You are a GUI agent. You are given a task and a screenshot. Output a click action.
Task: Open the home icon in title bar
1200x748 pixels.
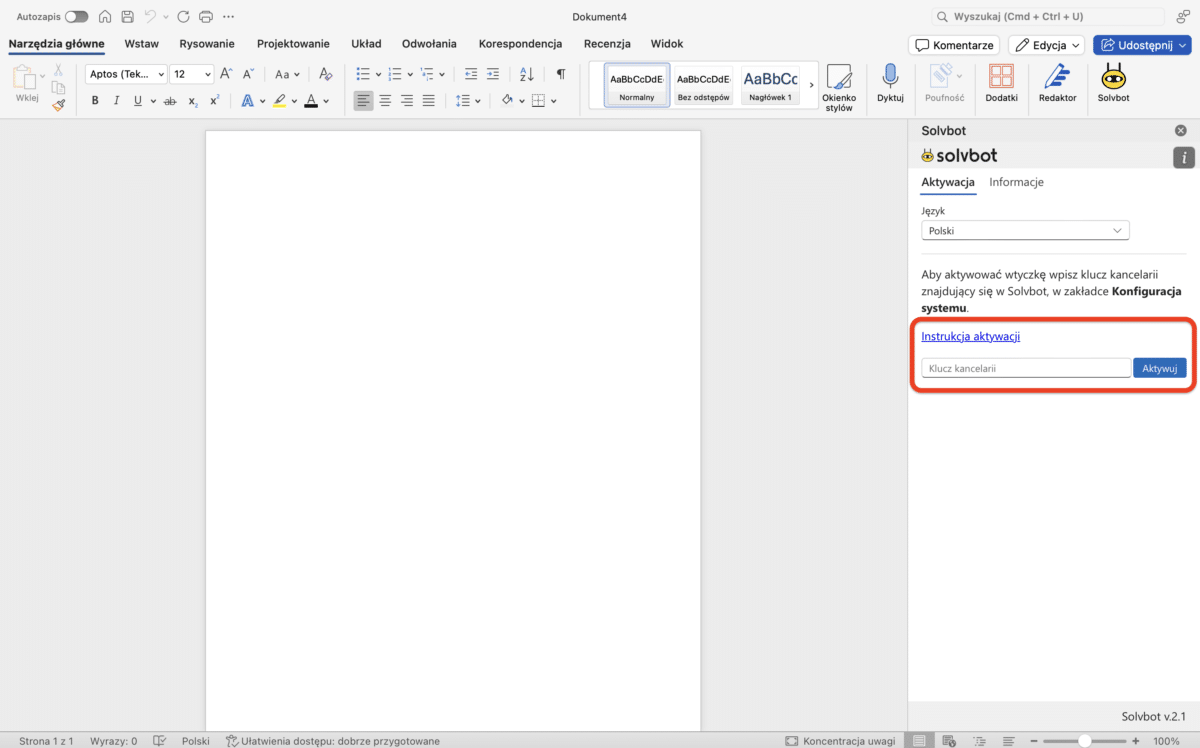coord(105,17)
